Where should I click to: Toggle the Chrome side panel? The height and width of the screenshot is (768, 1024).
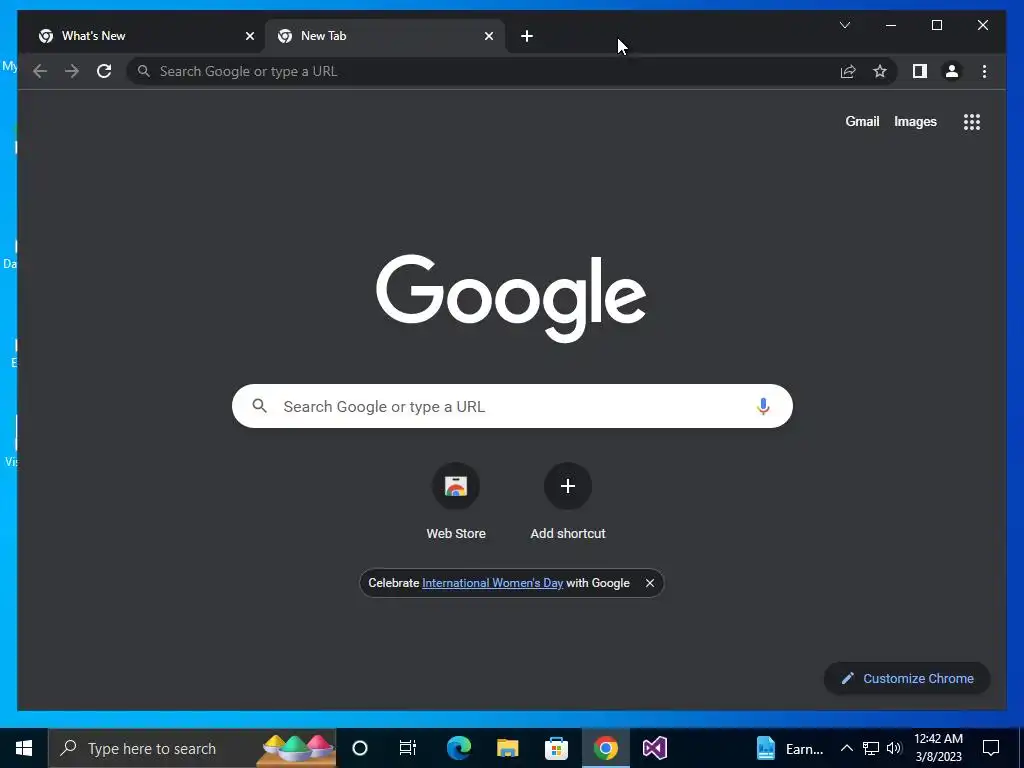pyautogui.click(x=920, y=71)
